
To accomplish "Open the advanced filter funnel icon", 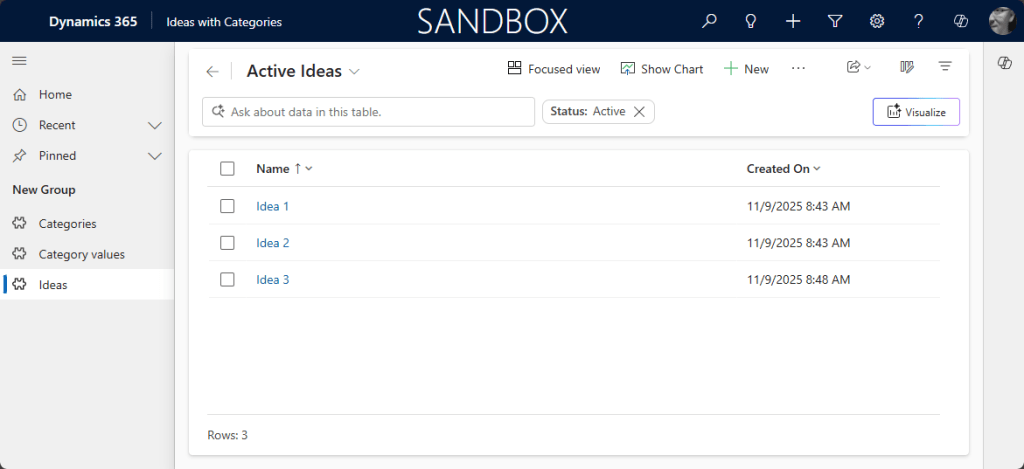I will tap(835, 21).
